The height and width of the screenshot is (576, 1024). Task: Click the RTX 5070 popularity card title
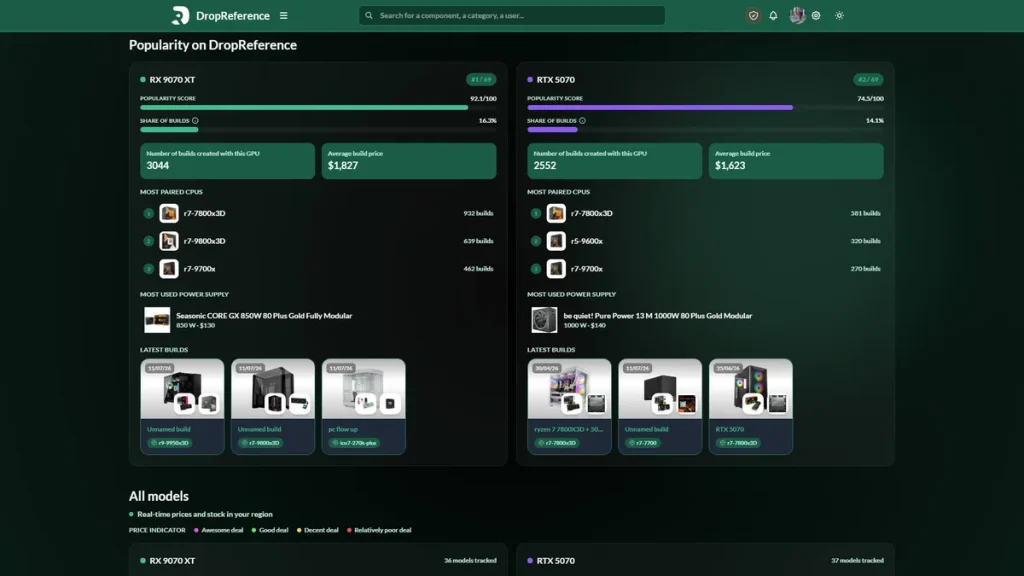point(556,80)
